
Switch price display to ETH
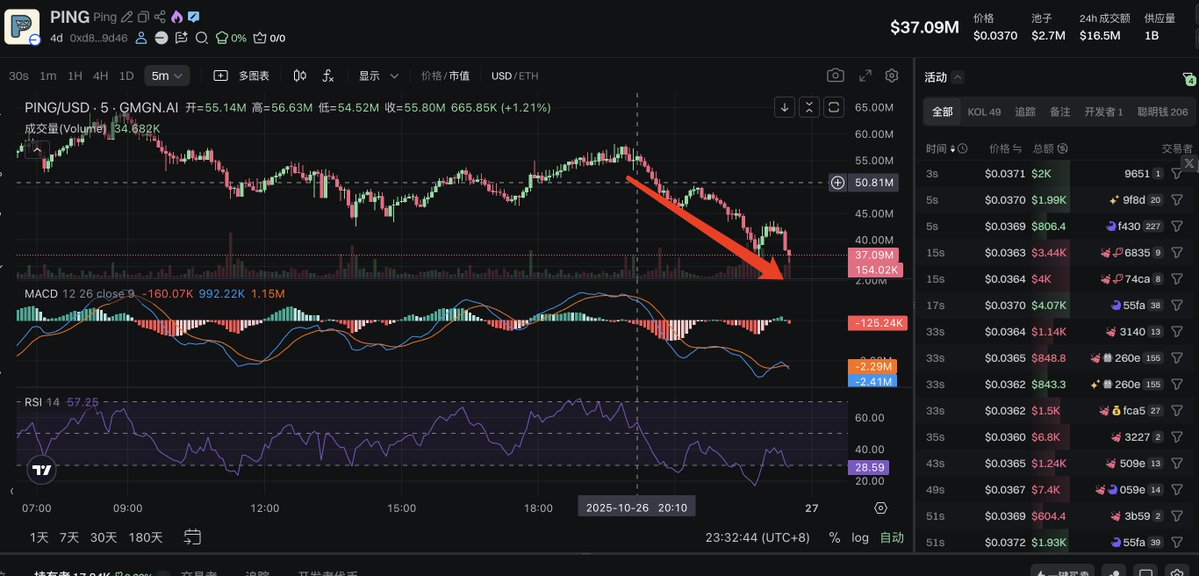click(x=528, y=76)
